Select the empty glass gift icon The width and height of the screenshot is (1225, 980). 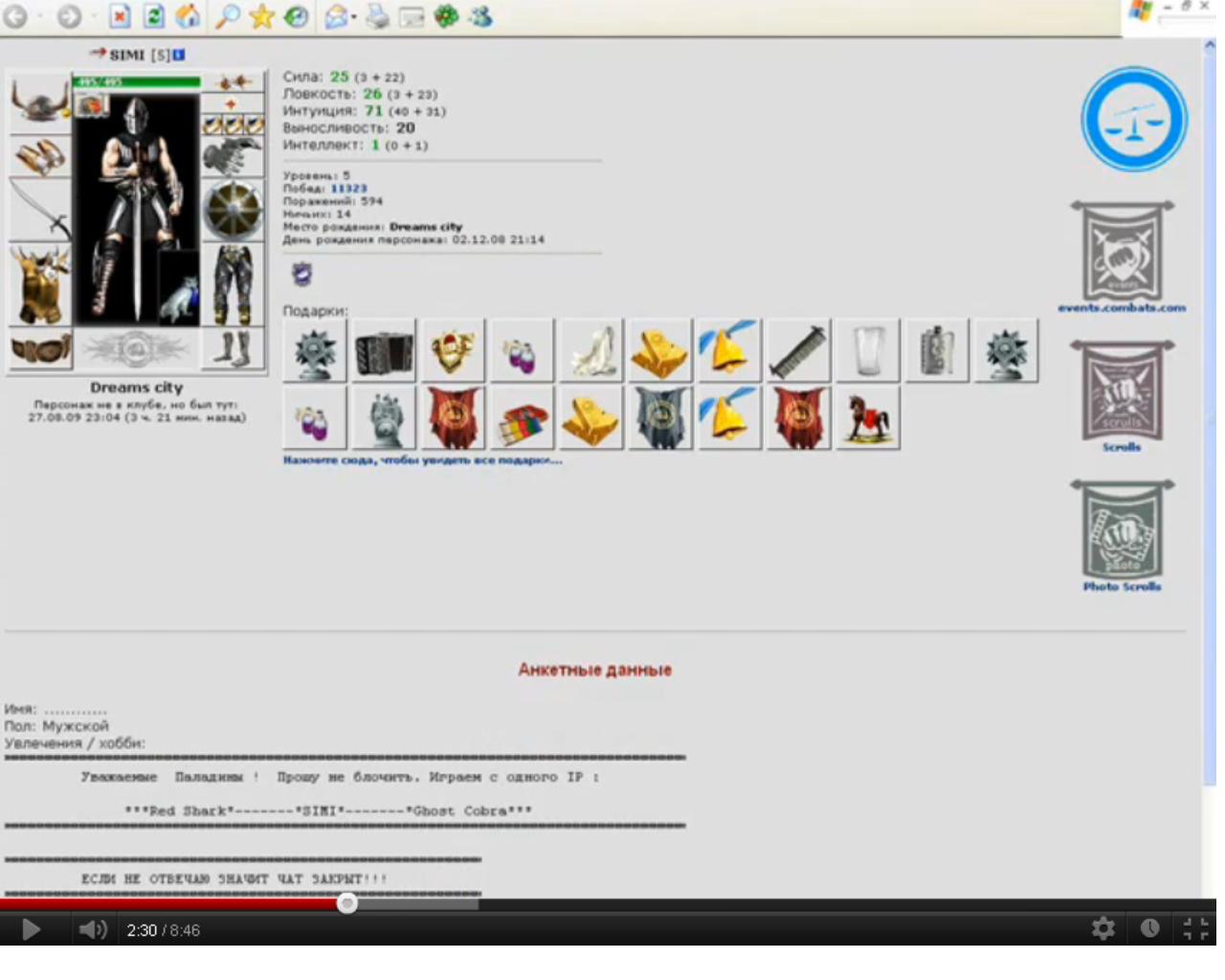(867, 351)
